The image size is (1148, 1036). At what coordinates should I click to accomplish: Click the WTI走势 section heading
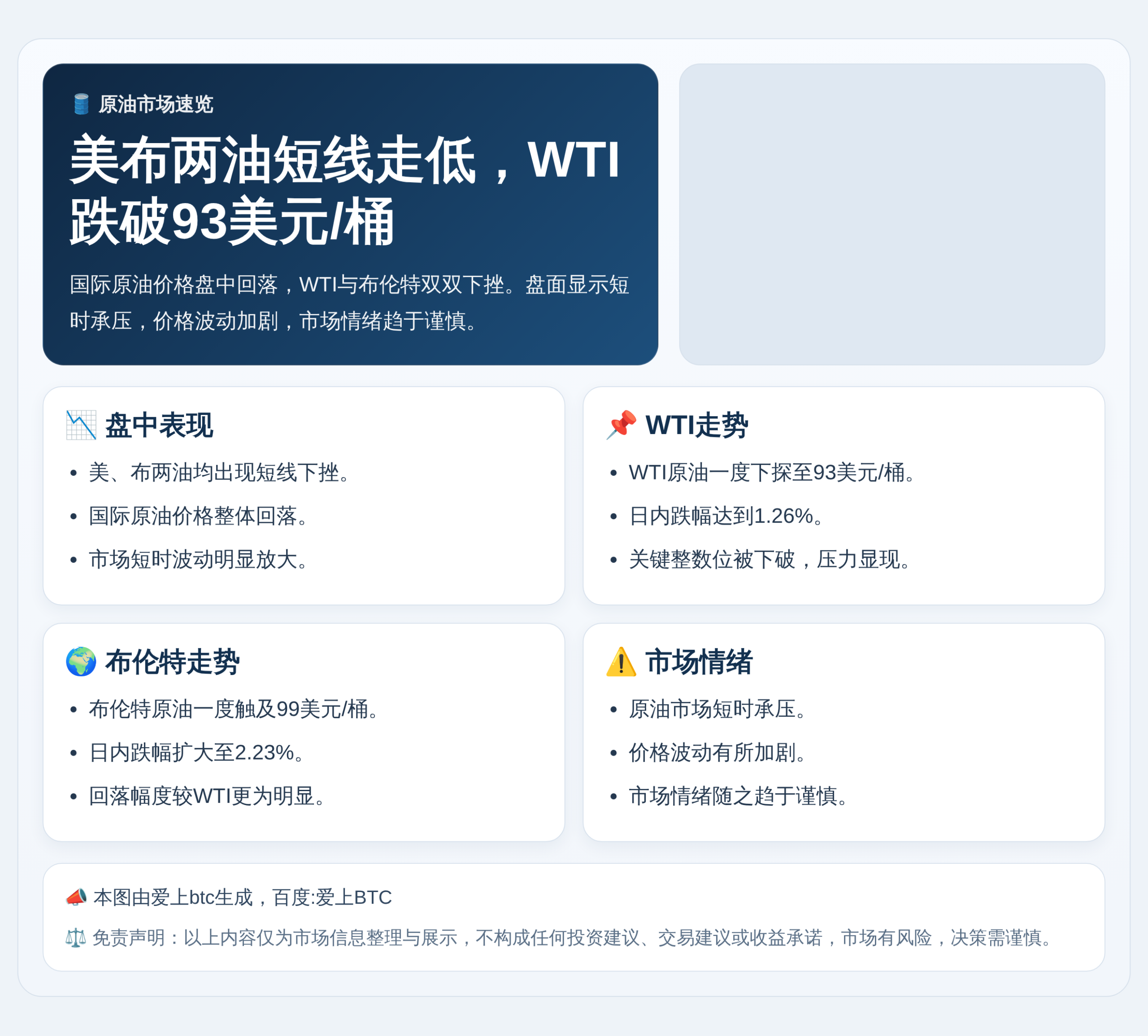pos(697,425)
